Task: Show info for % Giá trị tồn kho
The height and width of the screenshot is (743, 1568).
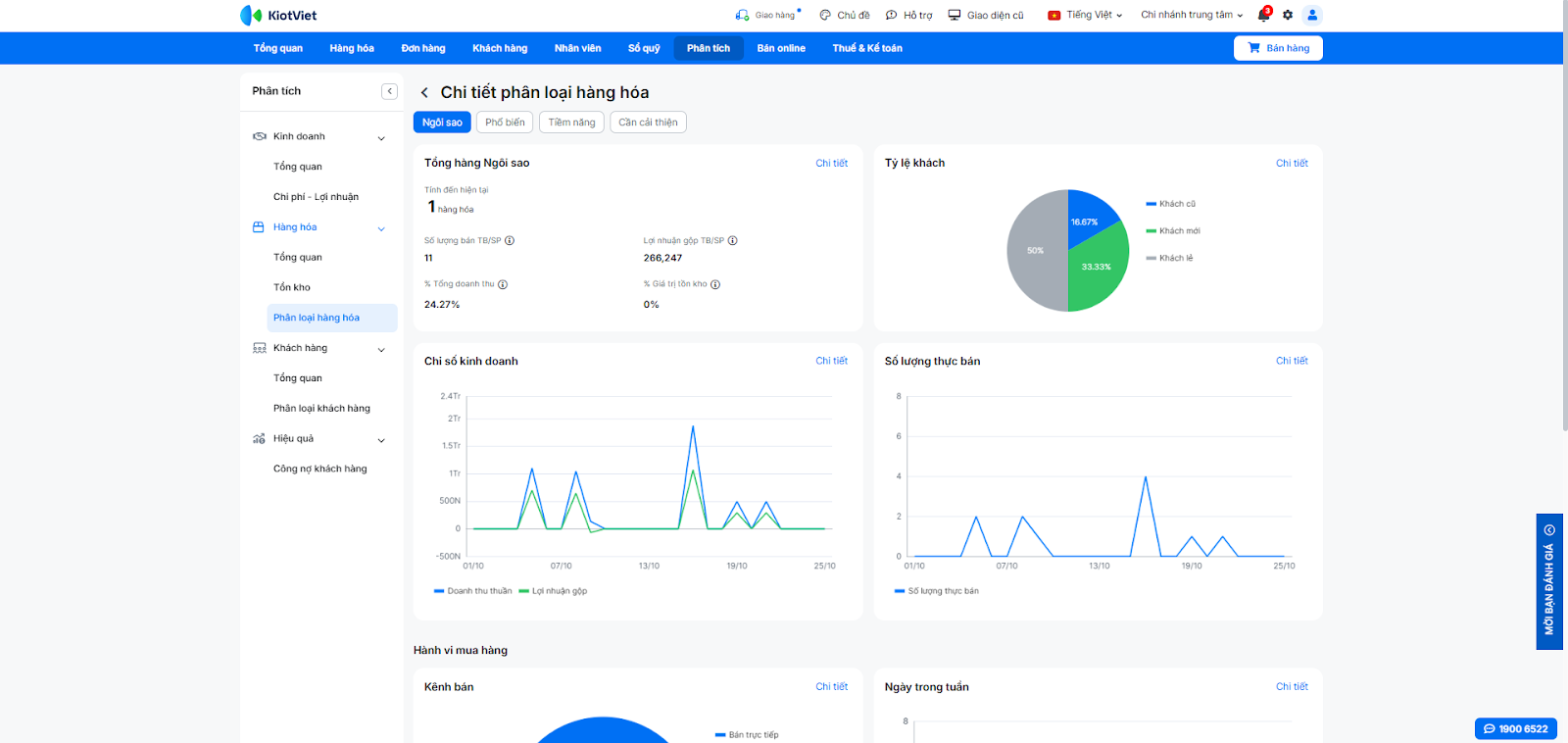Action: coord(715,285)
